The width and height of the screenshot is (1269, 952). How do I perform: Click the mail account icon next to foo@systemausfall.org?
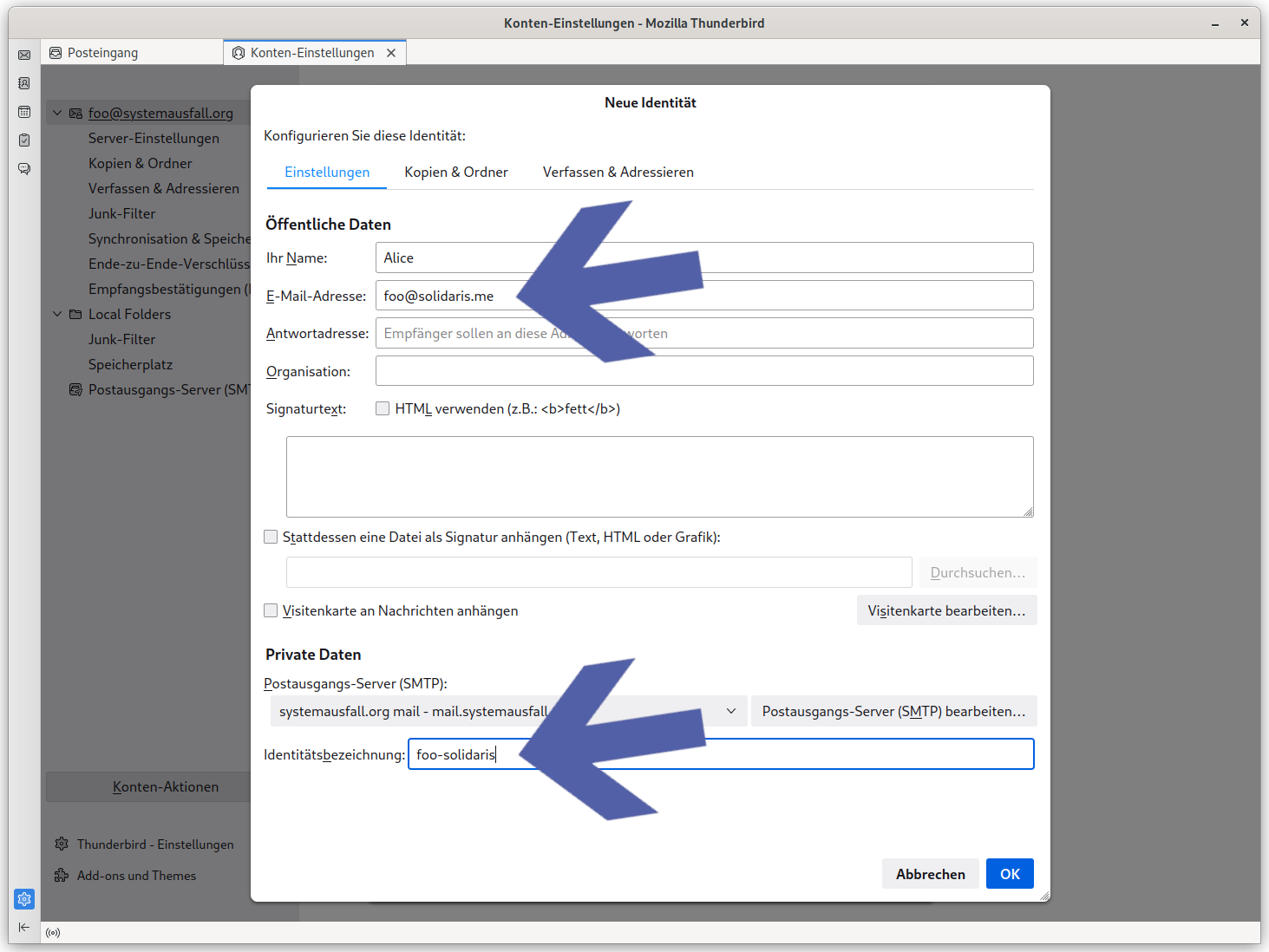pyautogui.click(x=75, y=113)
